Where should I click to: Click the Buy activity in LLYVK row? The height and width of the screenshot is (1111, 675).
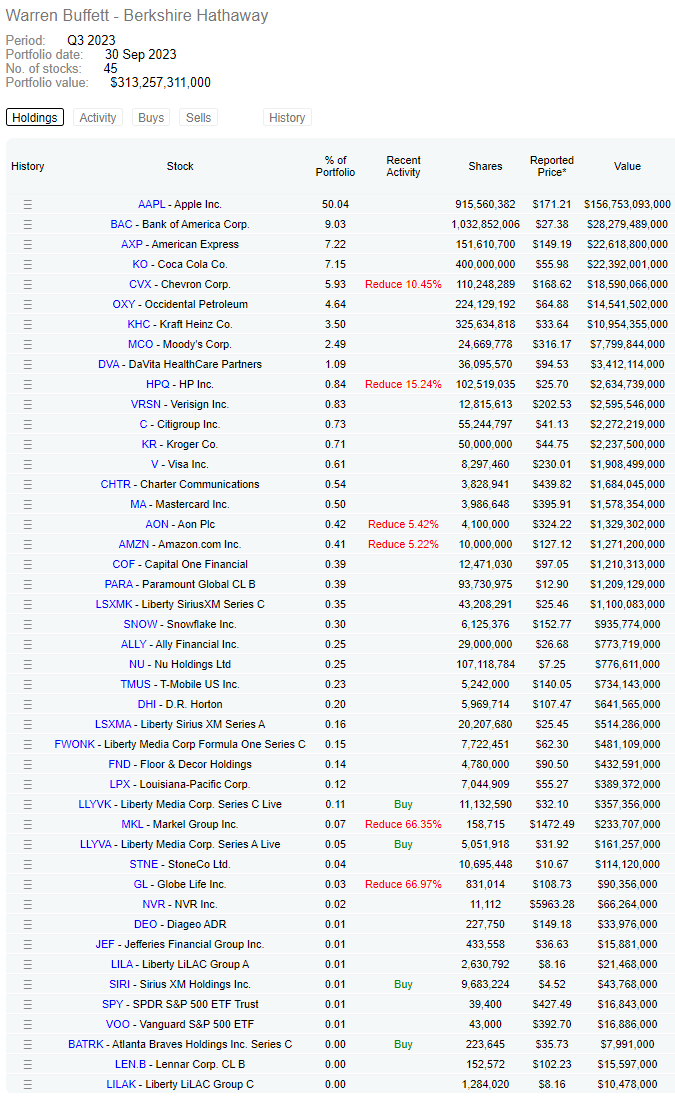[x=404, y=805]
